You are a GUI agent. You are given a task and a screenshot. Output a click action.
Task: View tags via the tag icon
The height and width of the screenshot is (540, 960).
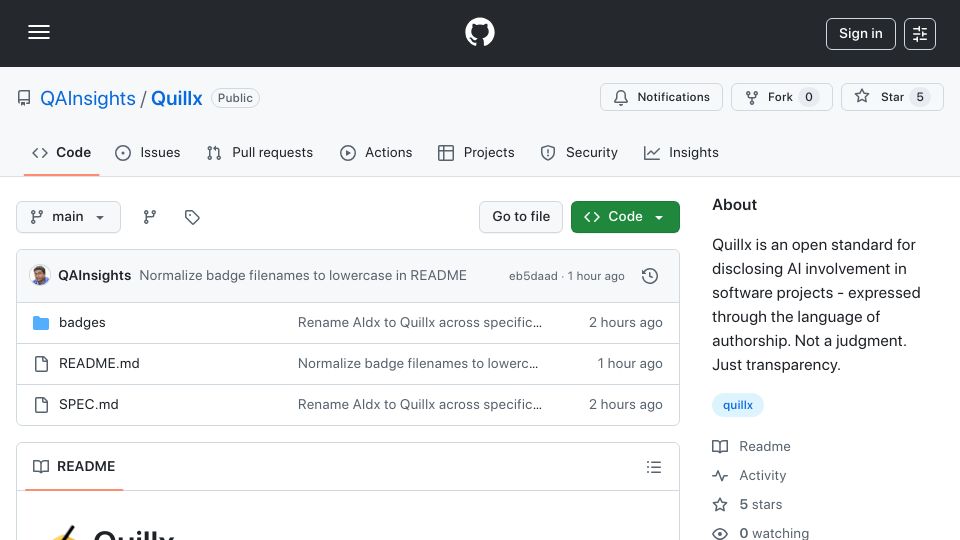click(x=192, y=217)
